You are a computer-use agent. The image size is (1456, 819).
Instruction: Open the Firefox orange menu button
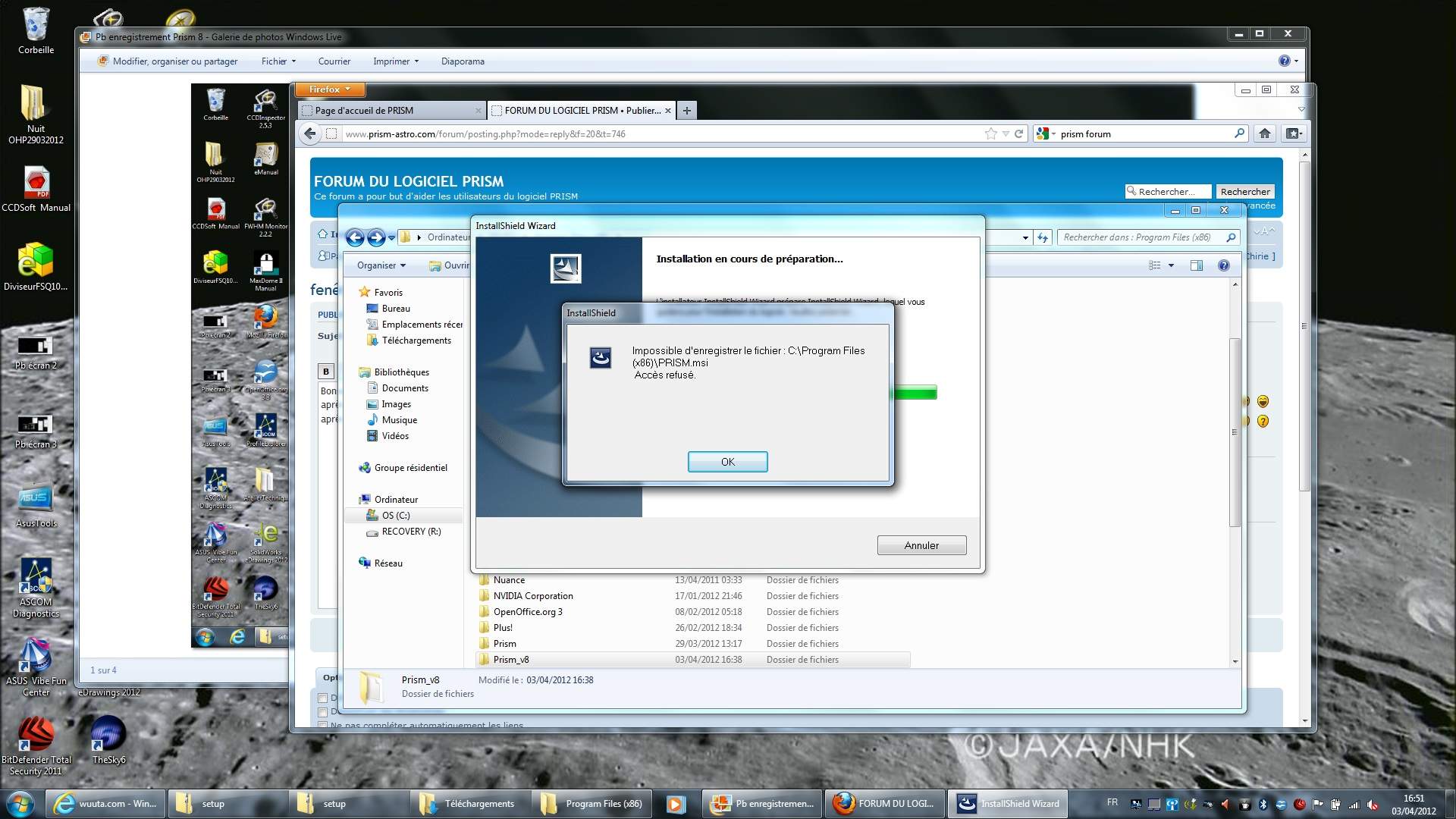coord(329,89)
